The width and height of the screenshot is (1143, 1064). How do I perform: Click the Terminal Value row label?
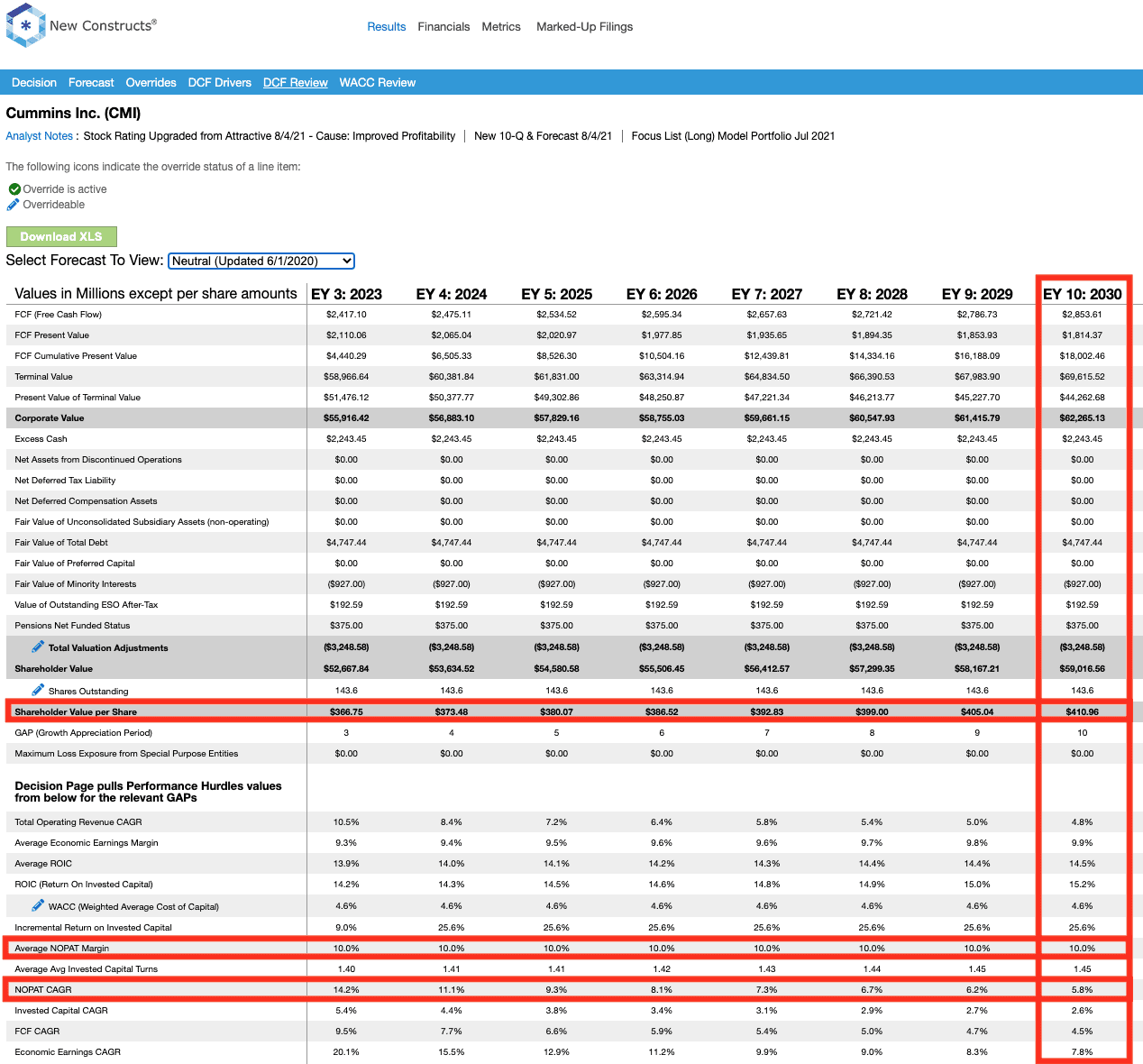44,377
